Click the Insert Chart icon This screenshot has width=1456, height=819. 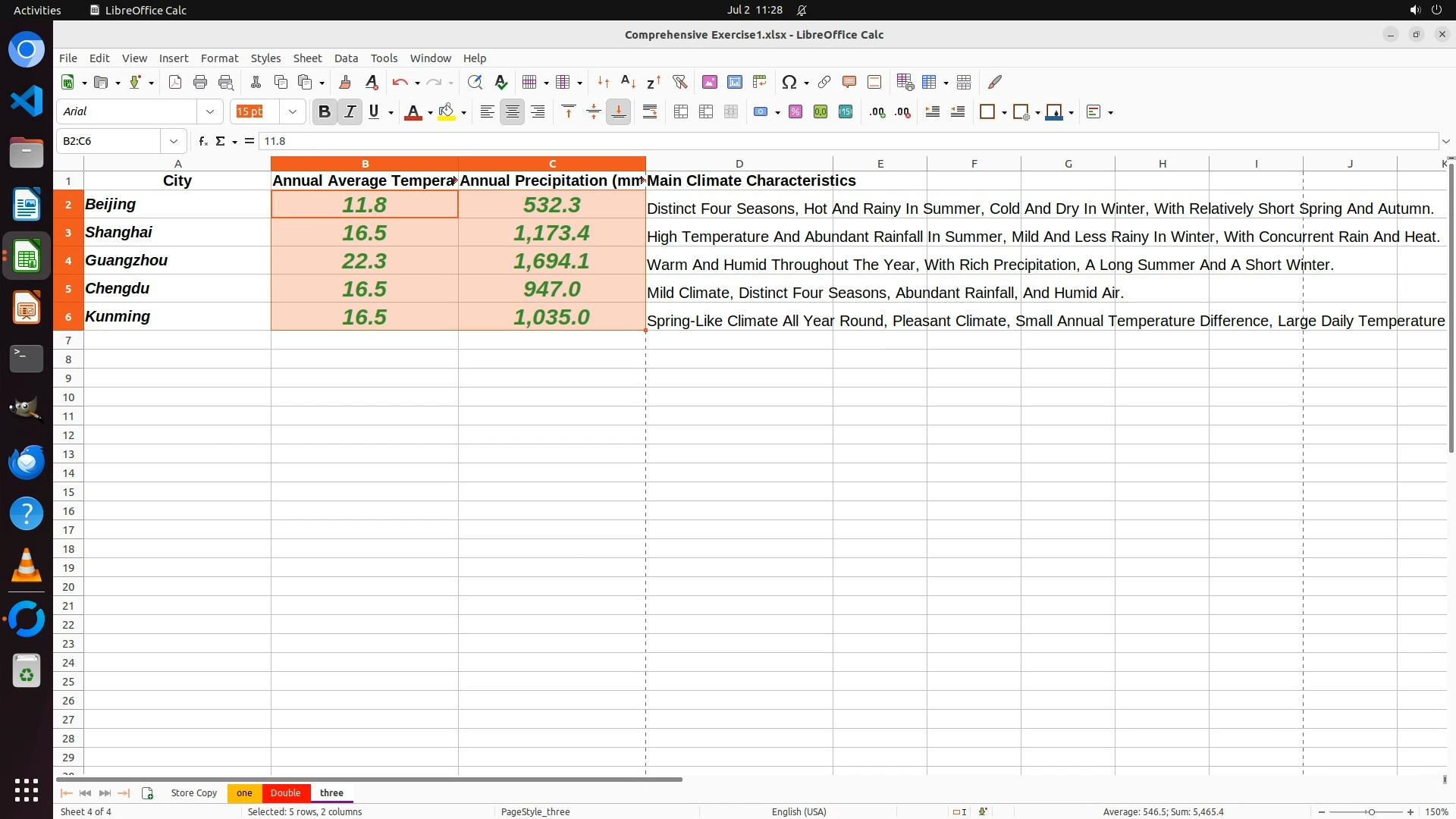pyautogui.click(x=734, y=82)
